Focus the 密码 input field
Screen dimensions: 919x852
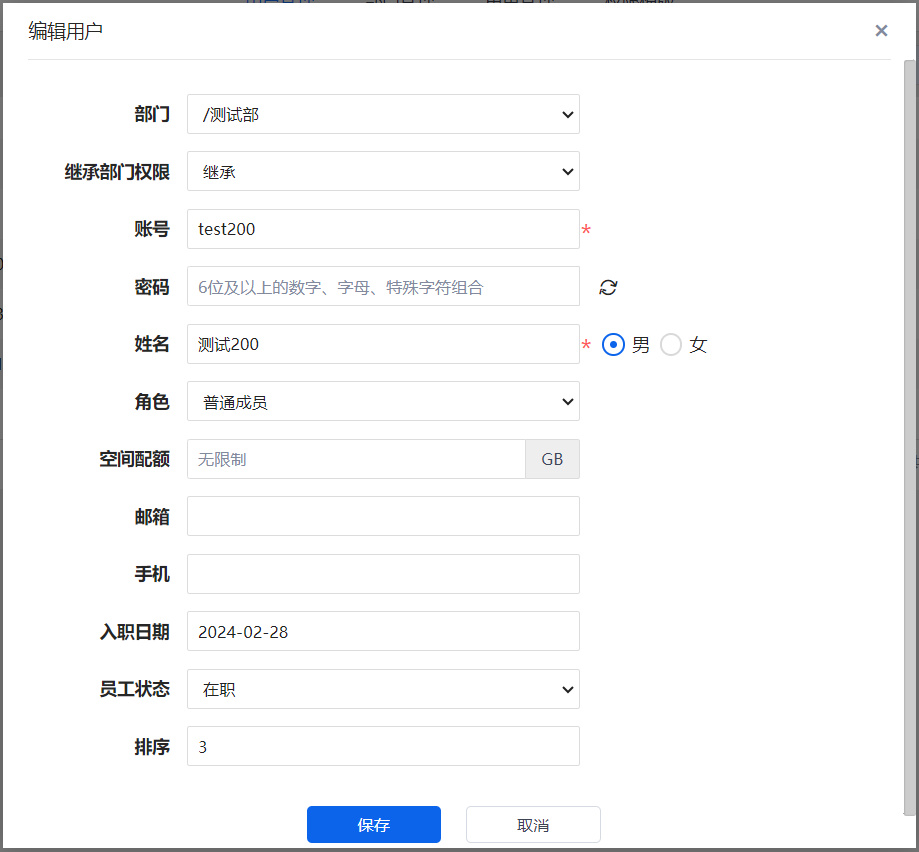click(383, 286)
